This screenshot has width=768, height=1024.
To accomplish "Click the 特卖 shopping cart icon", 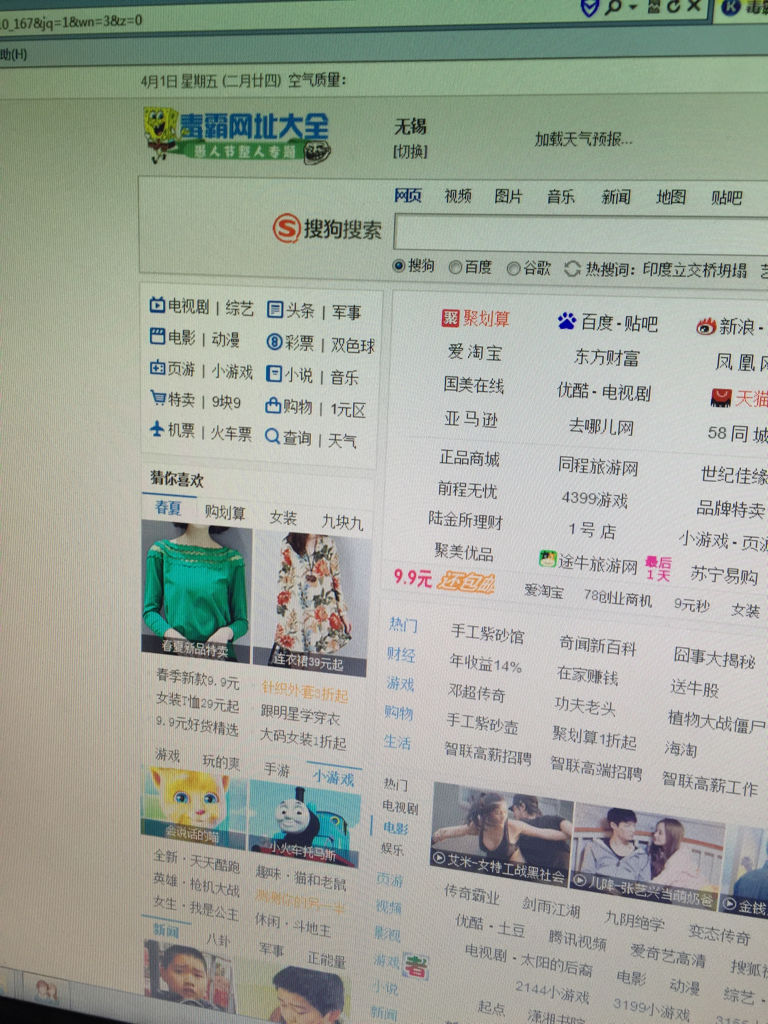I will tap(157, 397).
